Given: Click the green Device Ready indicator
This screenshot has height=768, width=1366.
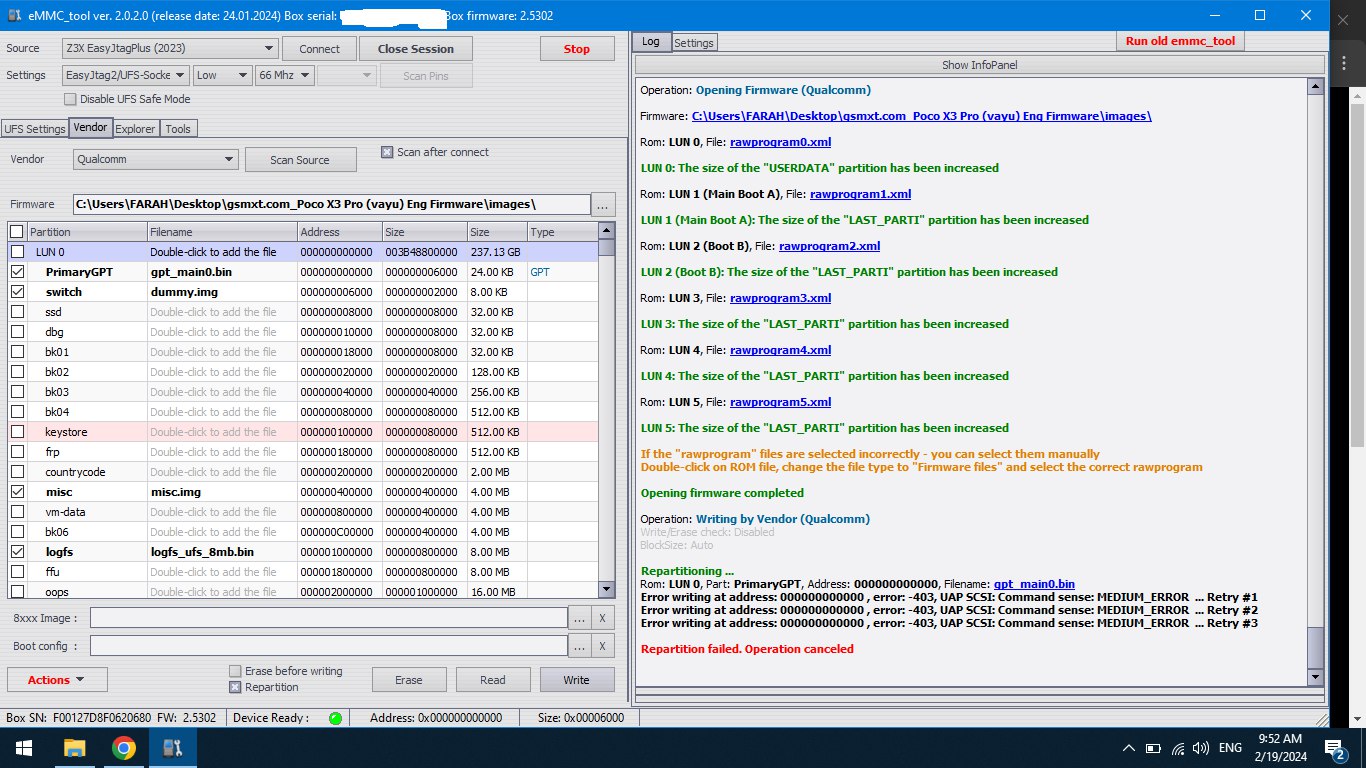Looking at the screenshot, I should pyautogui.click(x=335, y=718).
